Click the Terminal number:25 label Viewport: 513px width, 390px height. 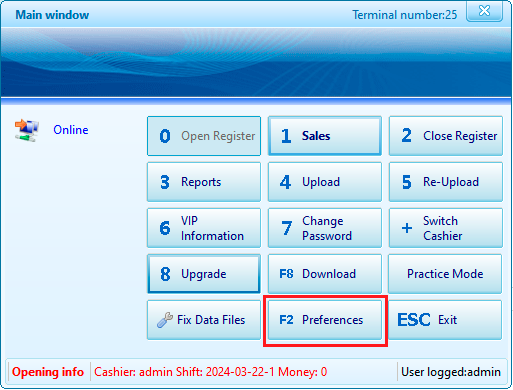(x=405, y=15)
